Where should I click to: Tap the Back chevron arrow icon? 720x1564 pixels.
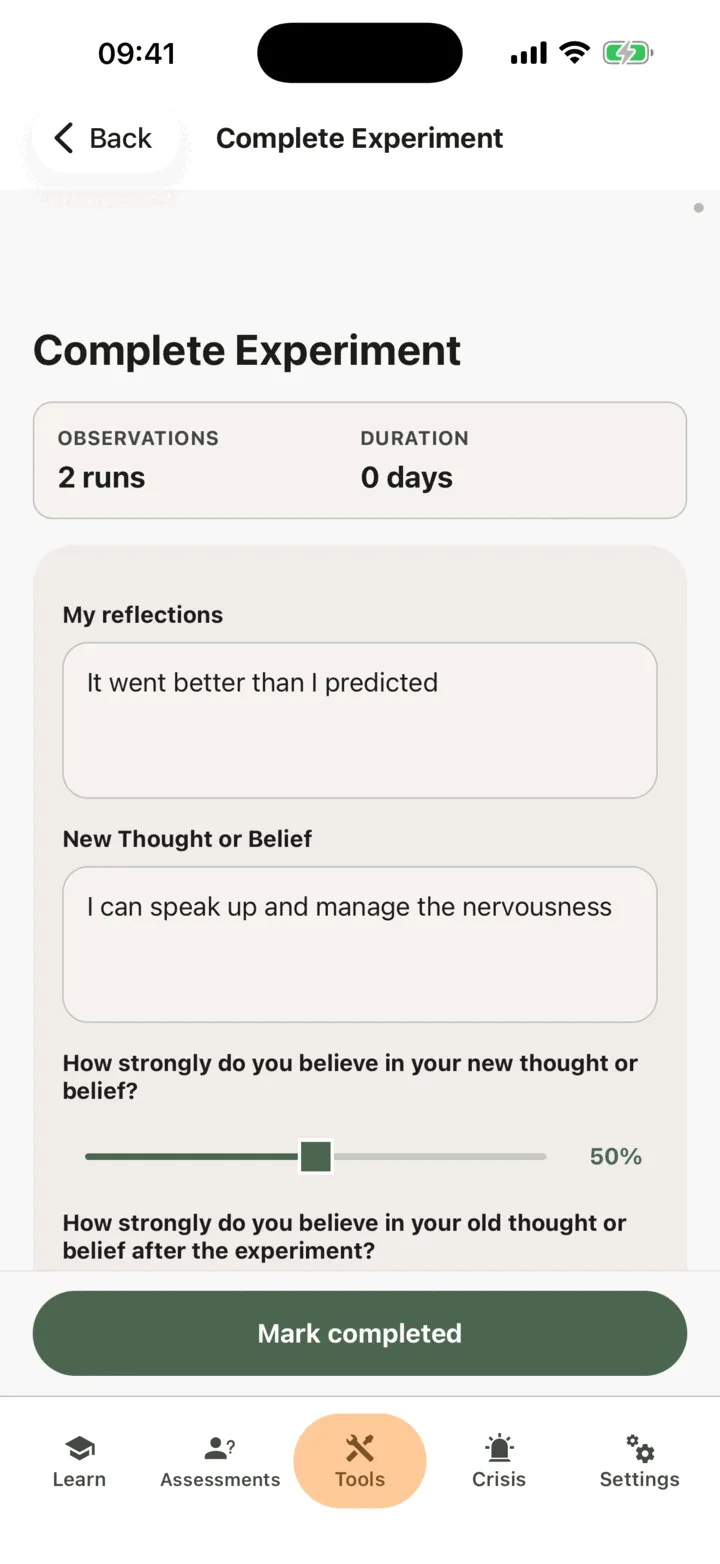coord(64,138)
